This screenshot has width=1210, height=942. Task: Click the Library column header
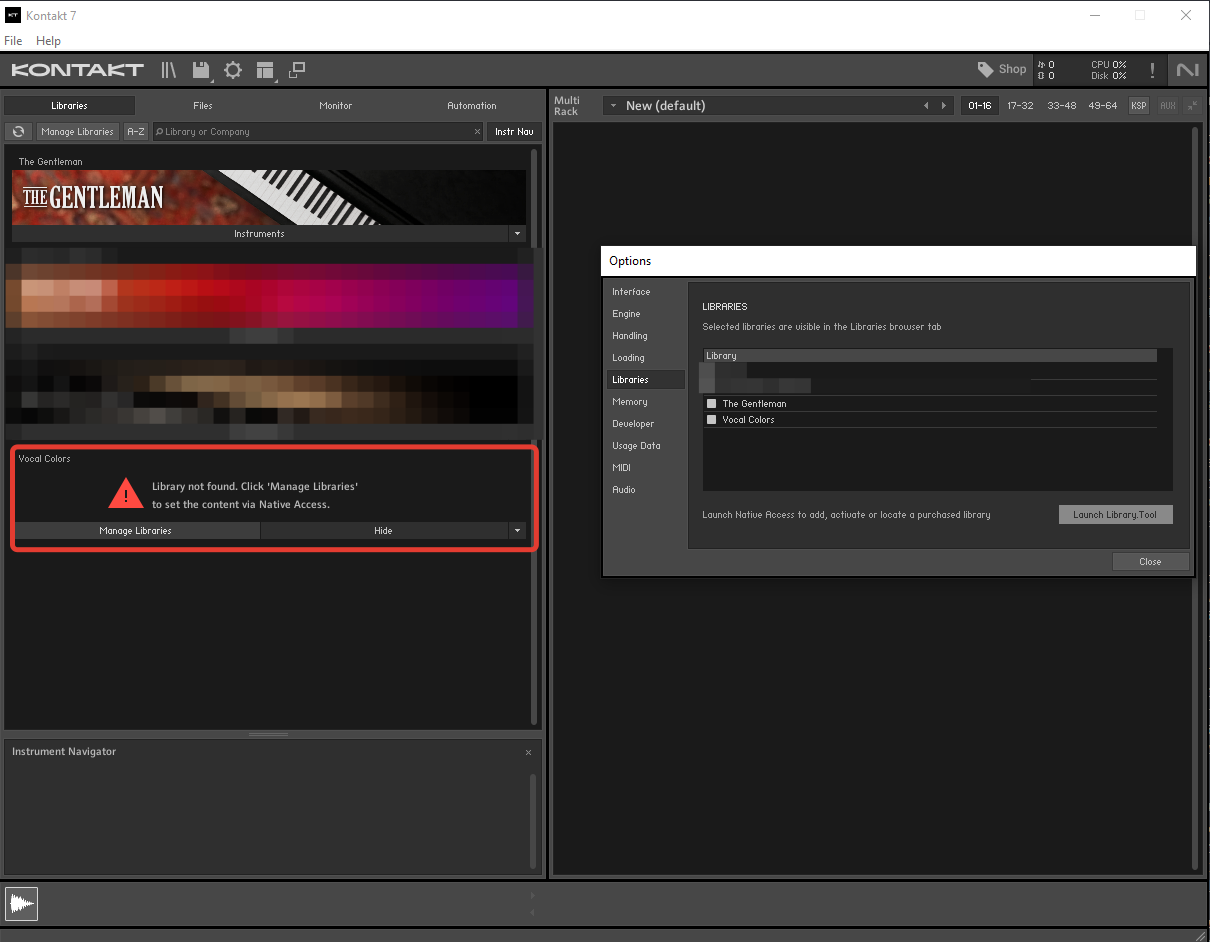coord(930,356)
